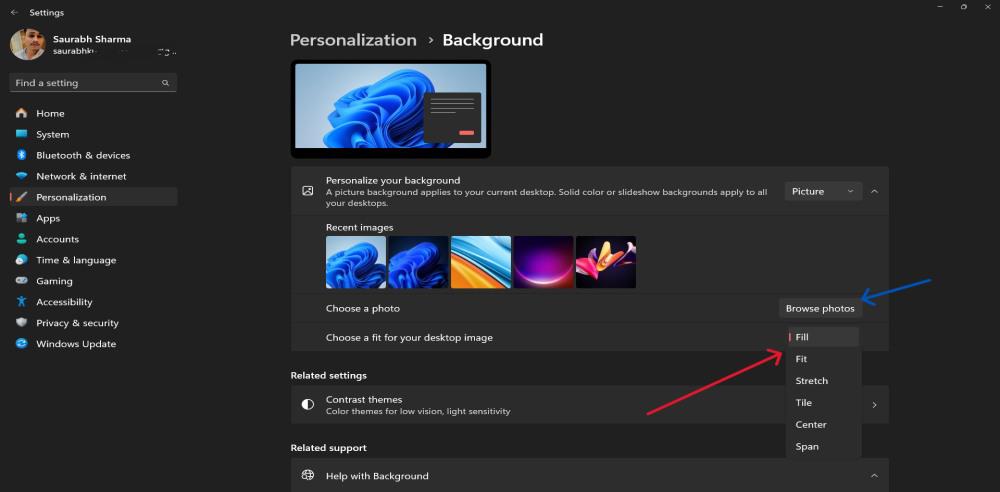Click the Gaming controller icon
Screen dimensions: 1000x492
(x=22, y=281)
